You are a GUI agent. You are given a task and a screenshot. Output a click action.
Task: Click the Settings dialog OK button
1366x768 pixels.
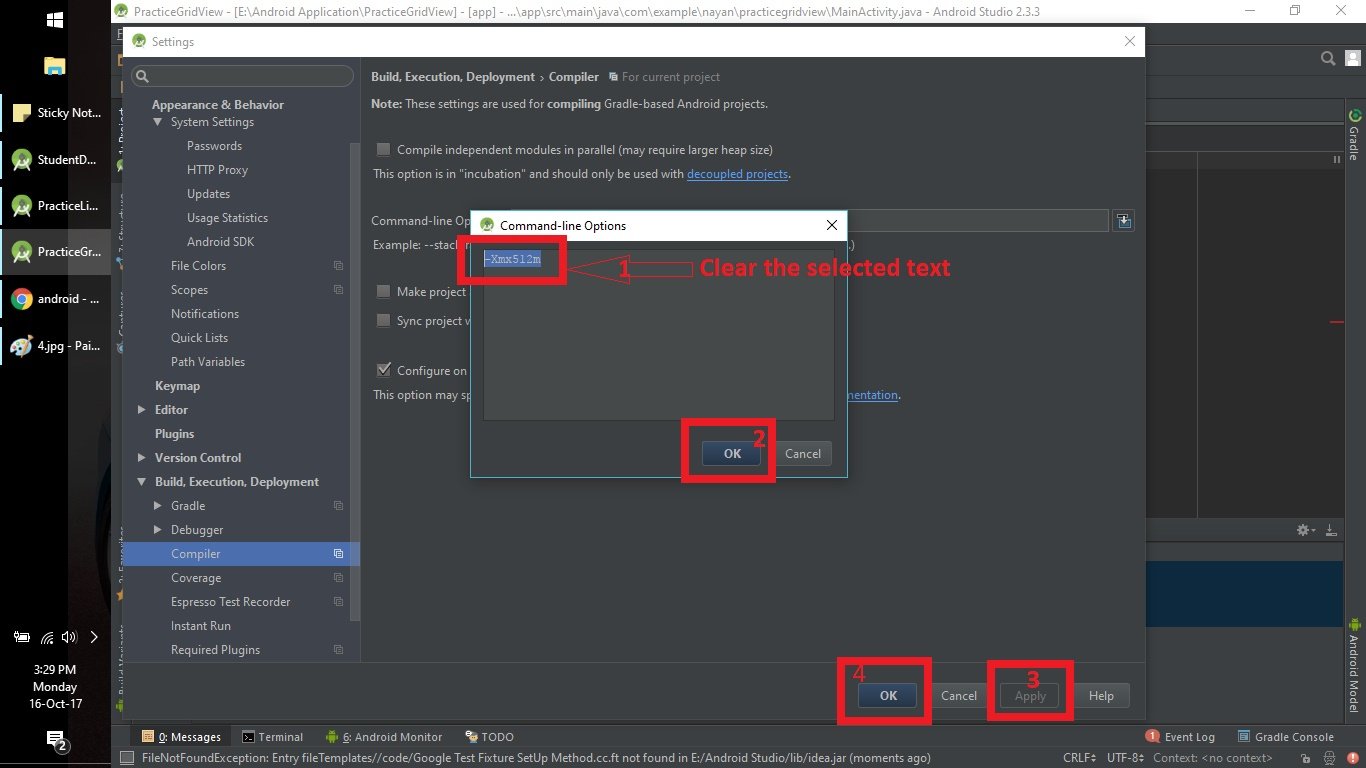888,696
